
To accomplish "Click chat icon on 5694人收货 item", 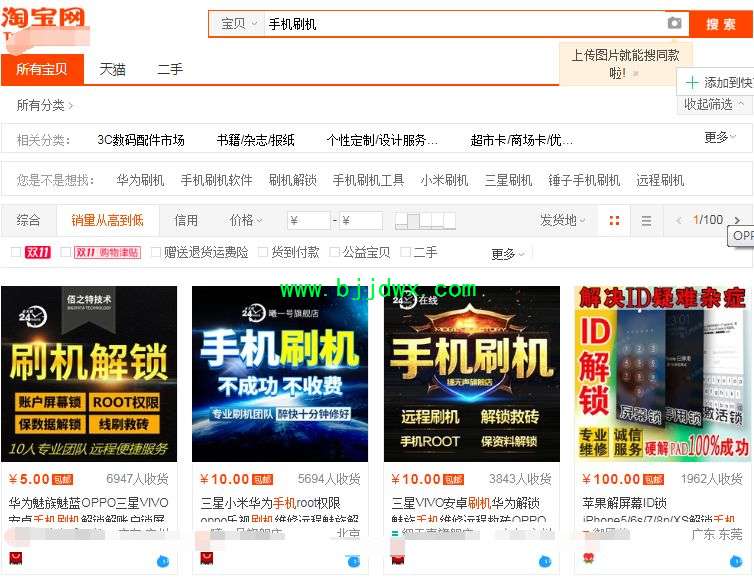I will (353, 561).
